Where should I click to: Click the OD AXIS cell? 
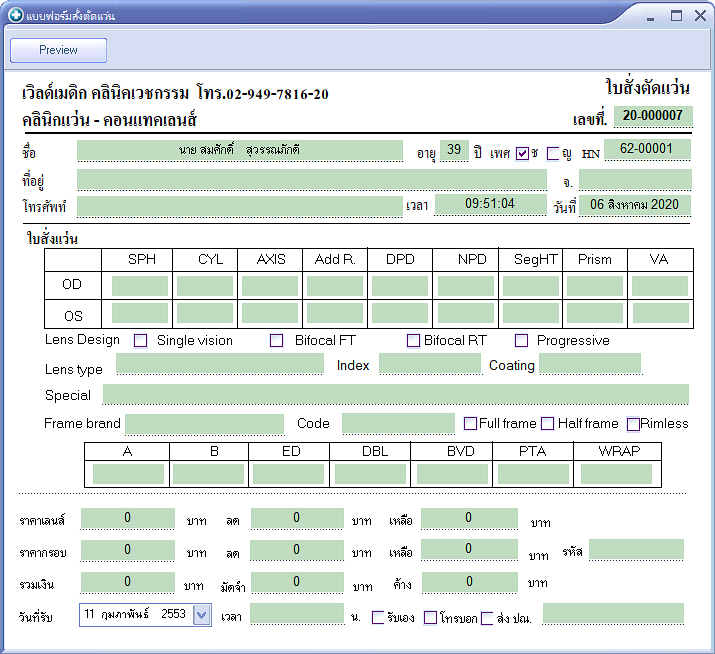(x=269, y=286)
